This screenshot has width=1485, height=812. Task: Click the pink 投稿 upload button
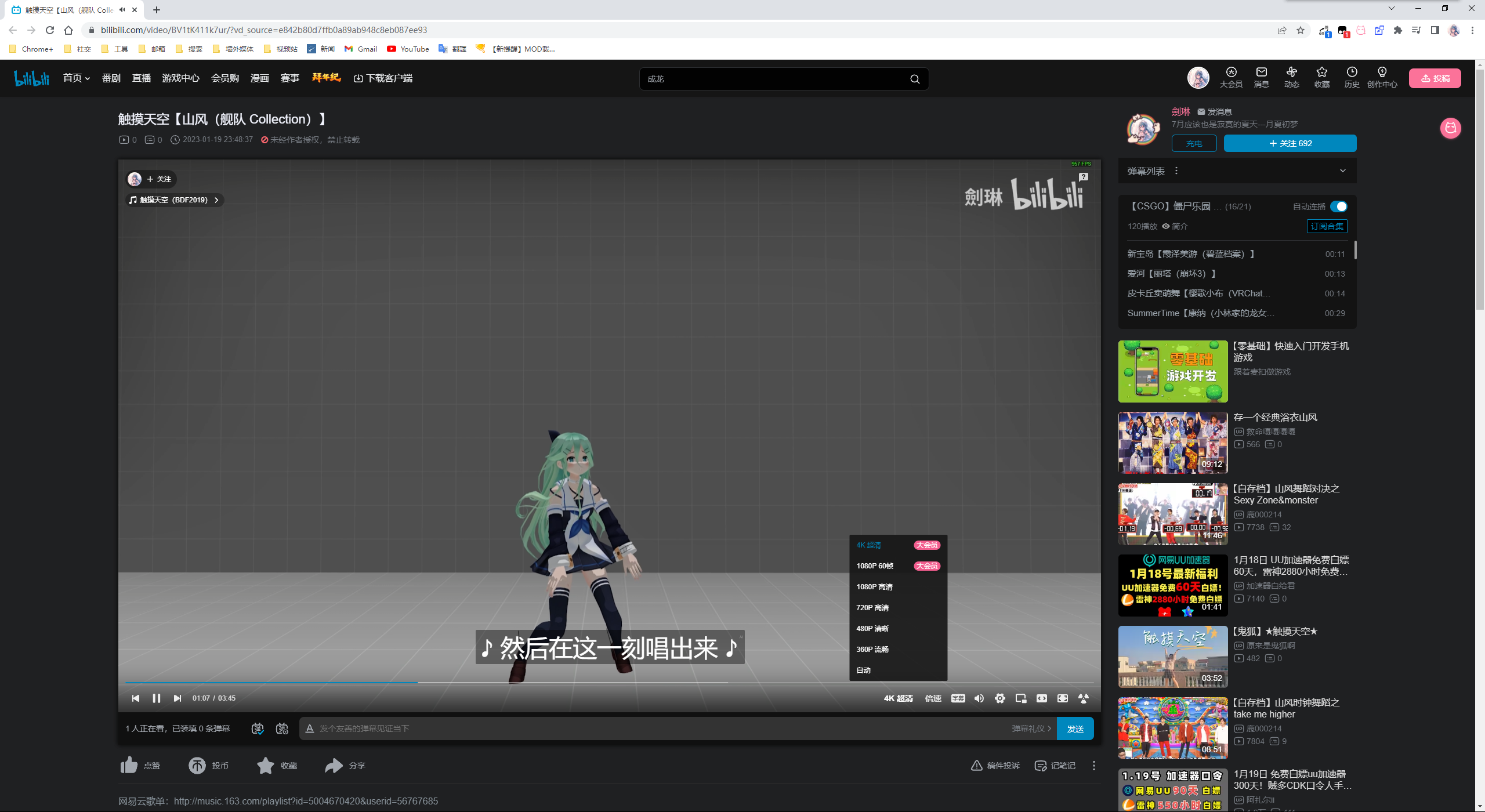(1435, 78)
